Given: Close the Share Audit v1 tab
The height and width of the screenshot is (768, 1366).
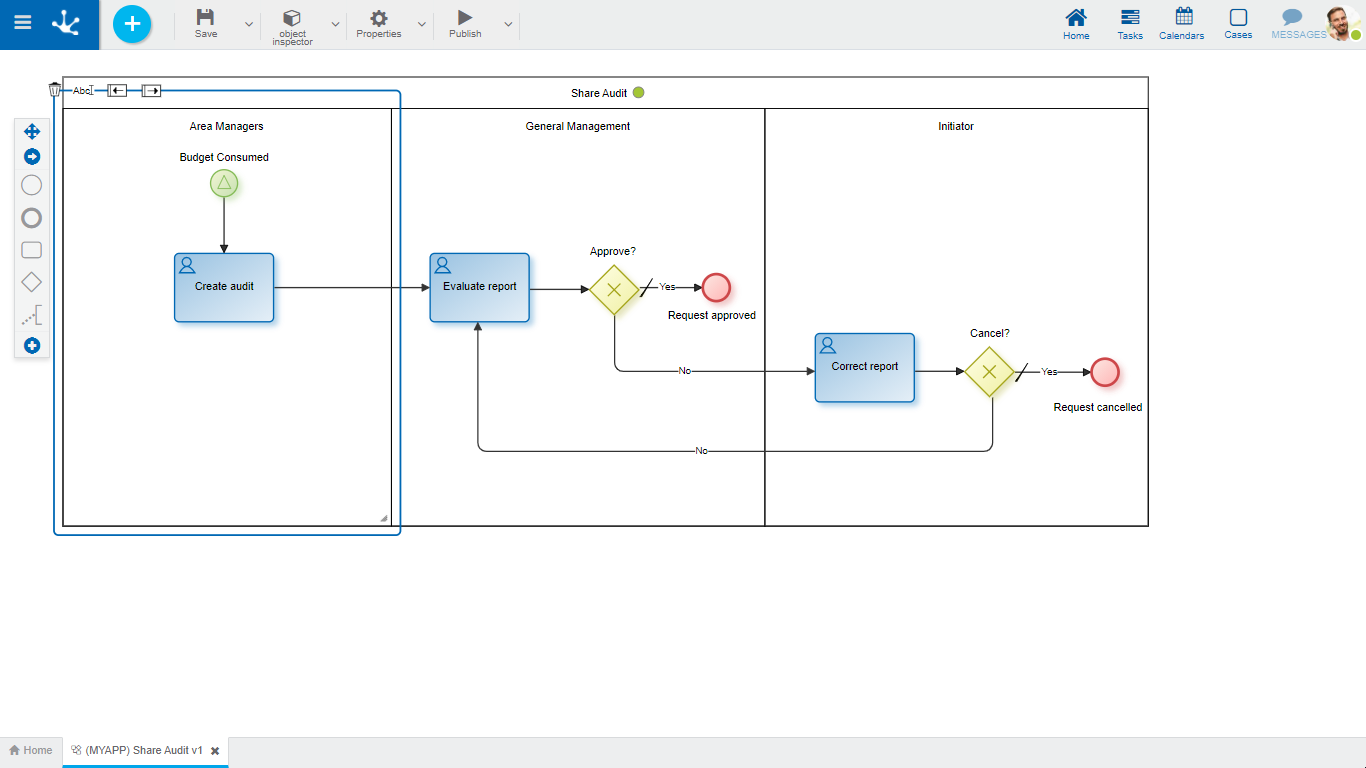Looking at the screenshot, I should [214, 751].
